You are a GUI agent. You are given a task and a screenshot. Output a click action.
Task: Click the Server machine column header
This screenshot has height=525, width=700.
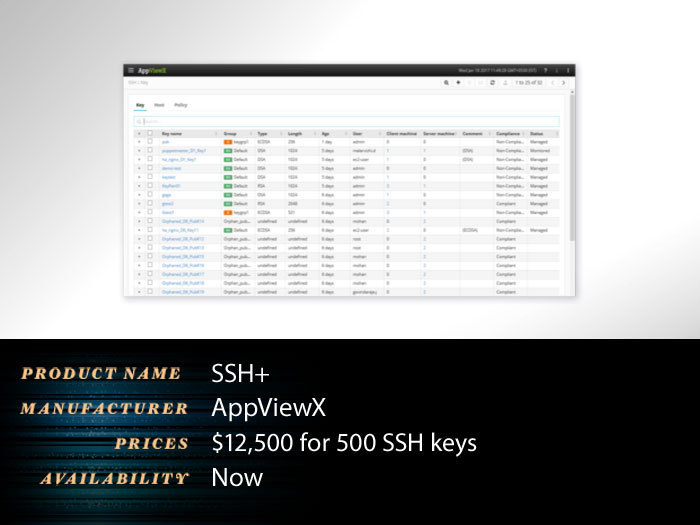[x=439, y=133]
